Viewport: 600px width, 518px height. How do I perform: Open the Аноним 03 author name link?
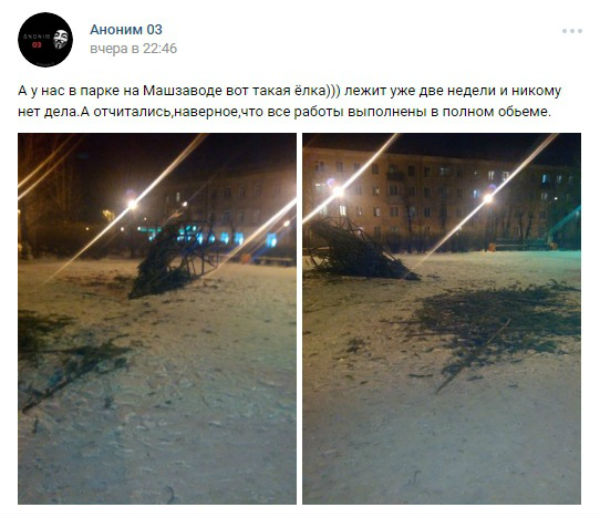[x=126, y=29]
